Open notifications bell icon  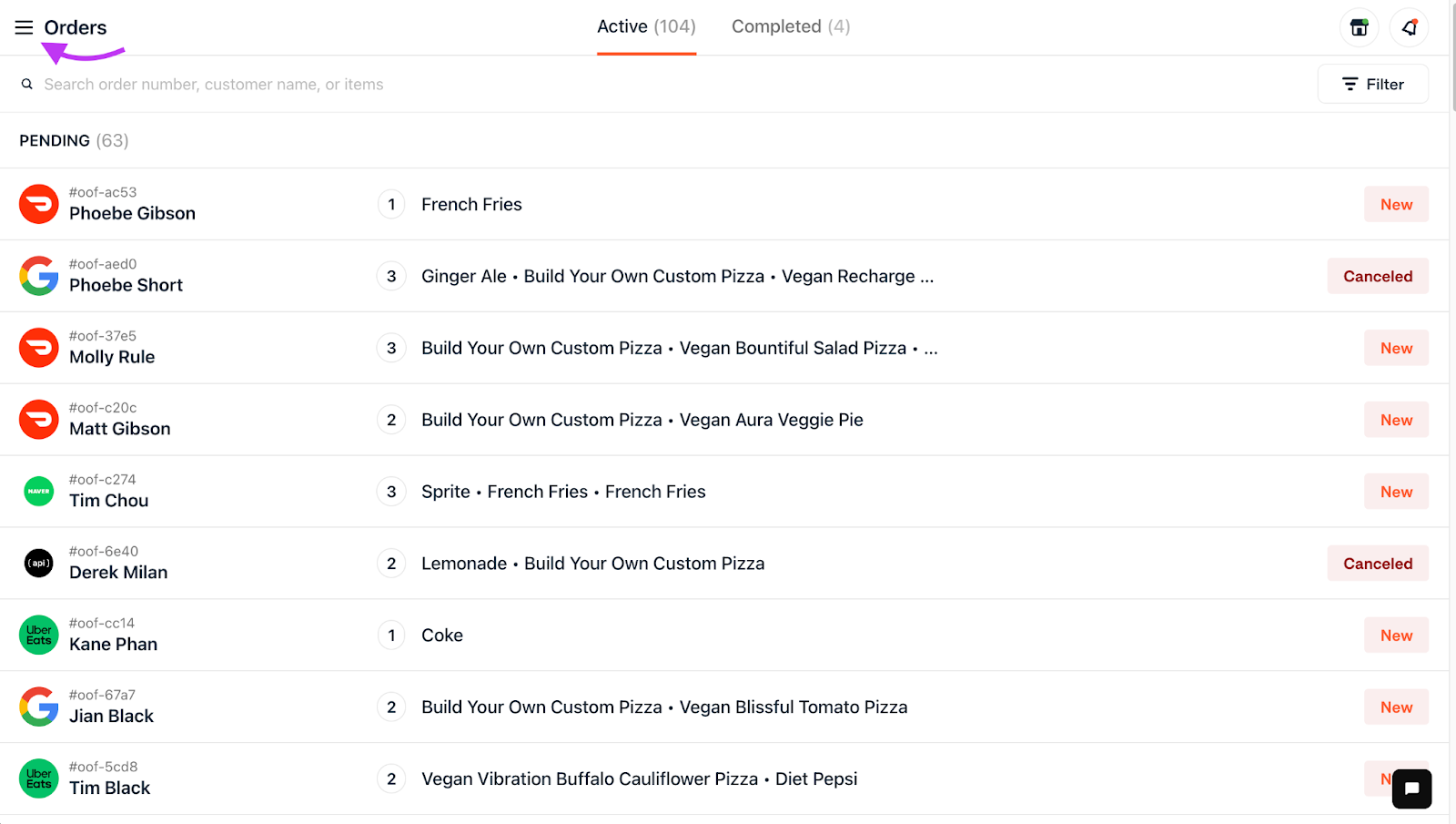click(1409, 27)
